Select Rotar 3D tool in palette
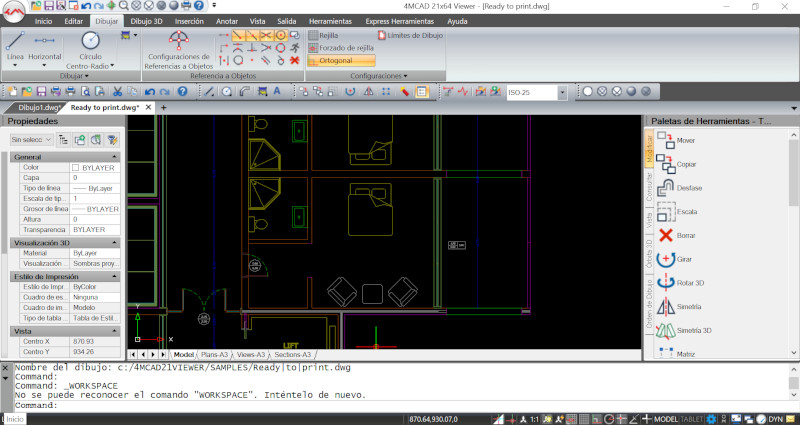Image resolution: width=800 pixels, height=425 pixels. (680, 283)
